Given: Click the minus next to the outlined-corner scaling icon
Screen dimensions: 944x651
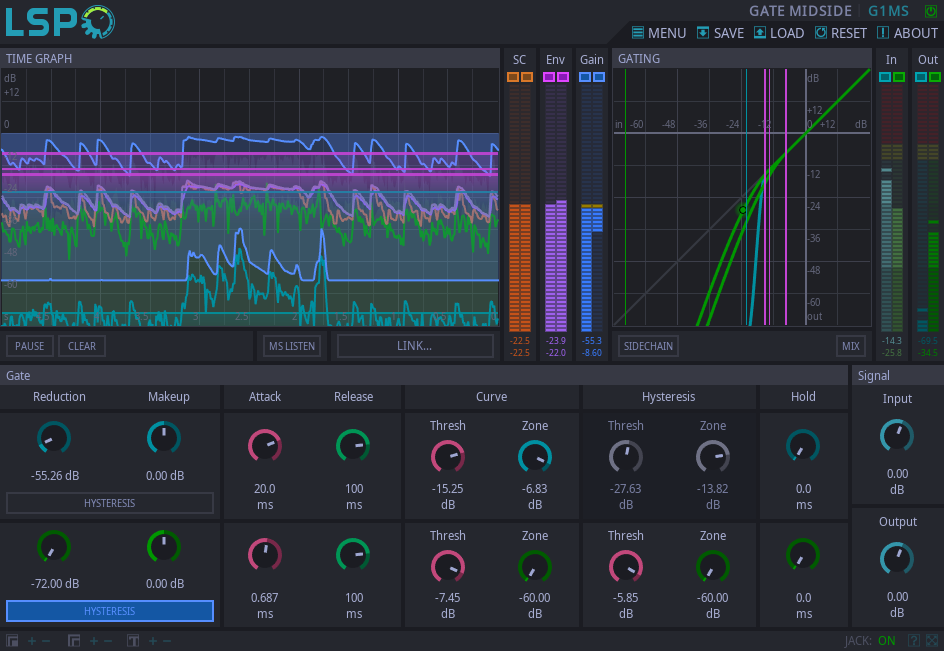Looking at the screenshot, I should pyautogui.click(x=108, y=641).
